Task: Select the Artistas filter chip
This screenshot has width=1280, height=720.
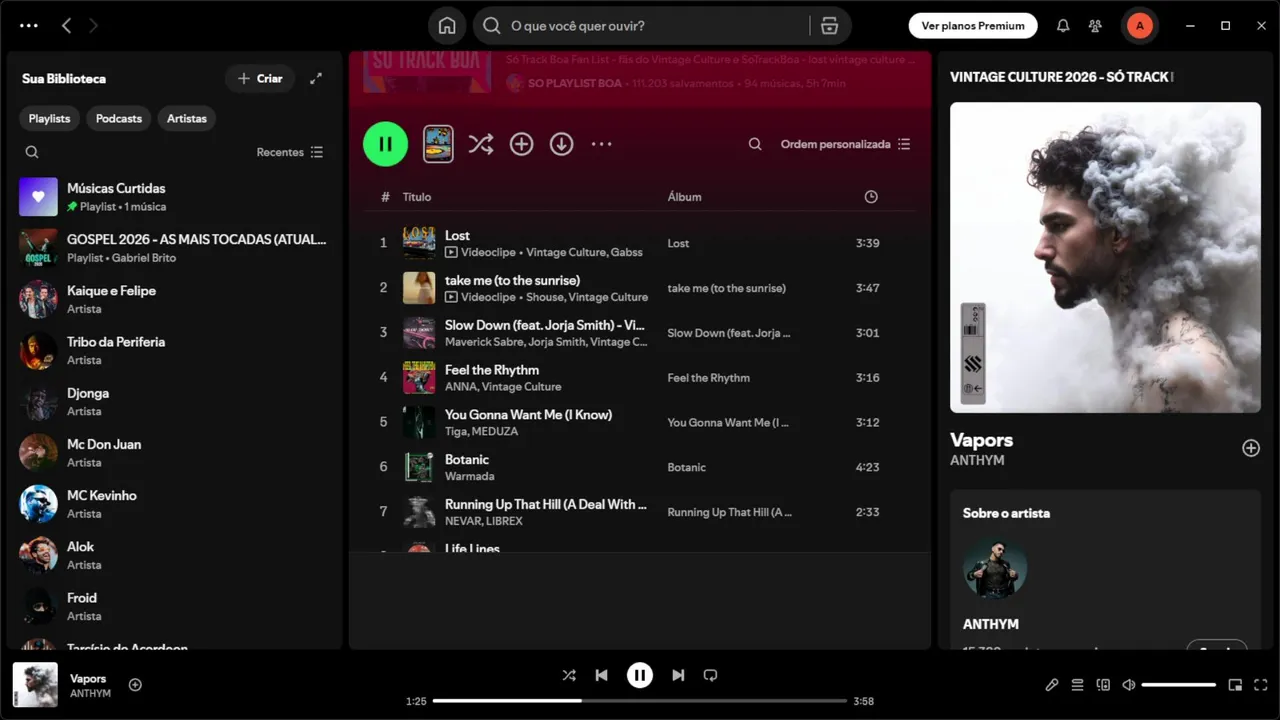Action: (187, 118)
